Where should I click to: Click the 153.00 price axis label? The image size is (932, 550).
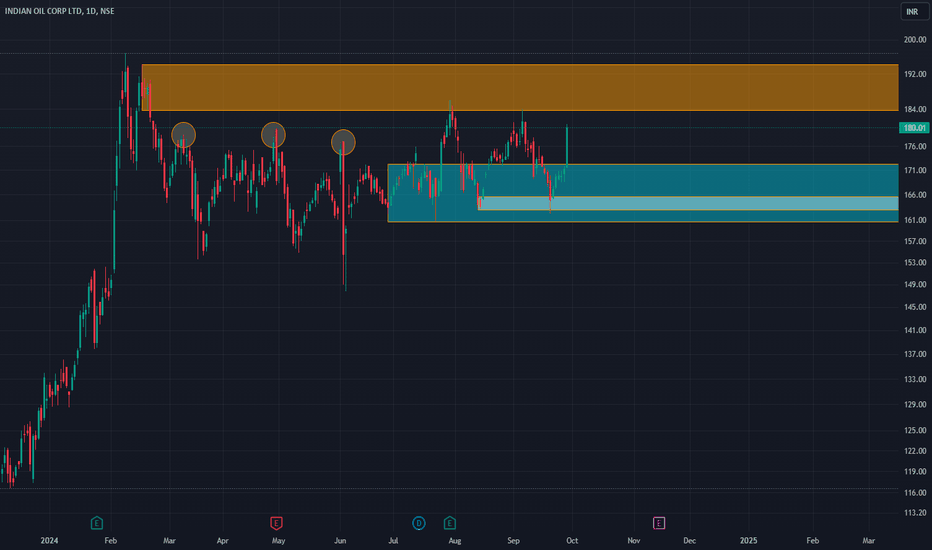(x=915, y=263)
